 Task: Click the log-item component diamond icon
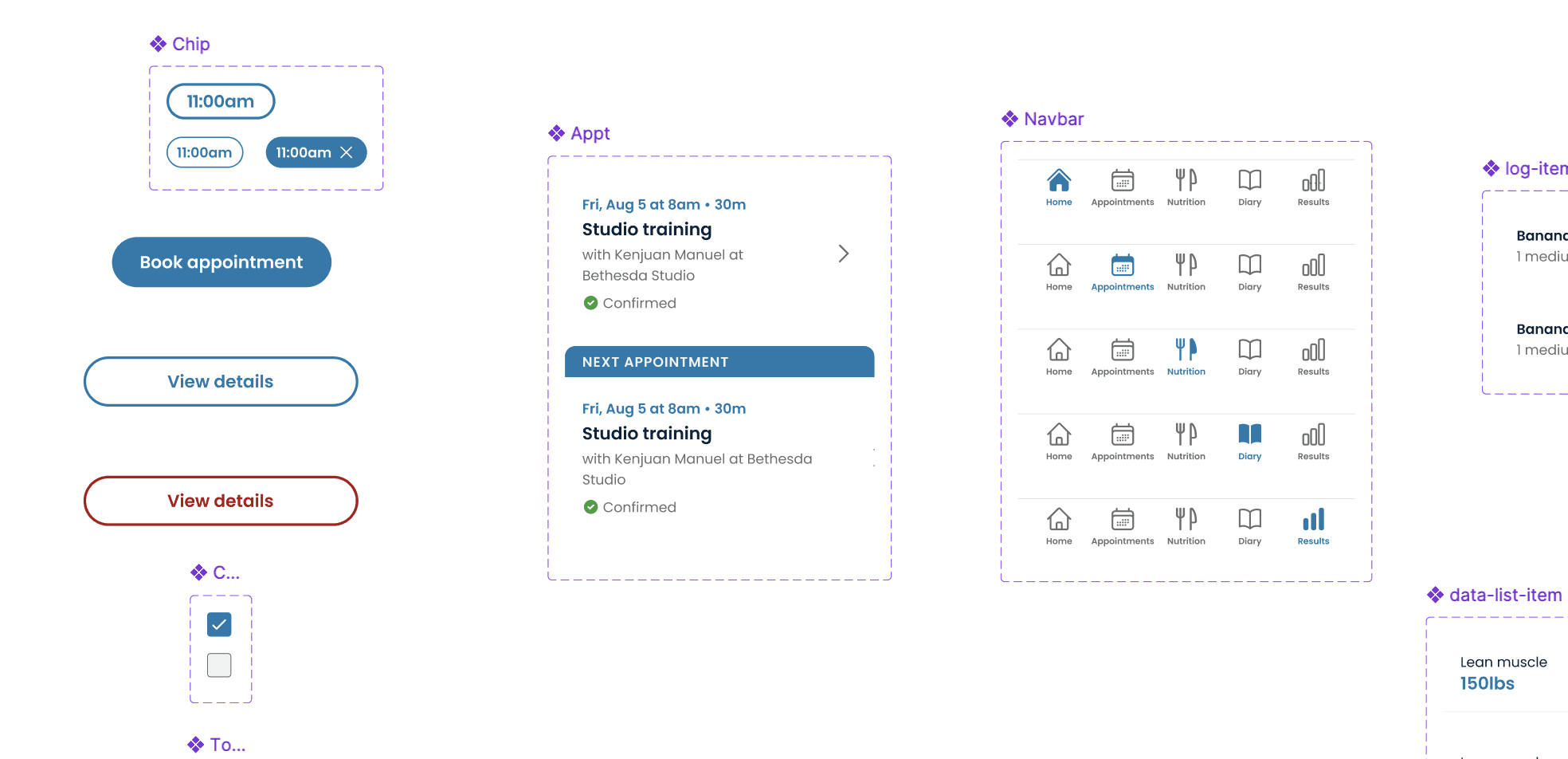pos(1491,168)
